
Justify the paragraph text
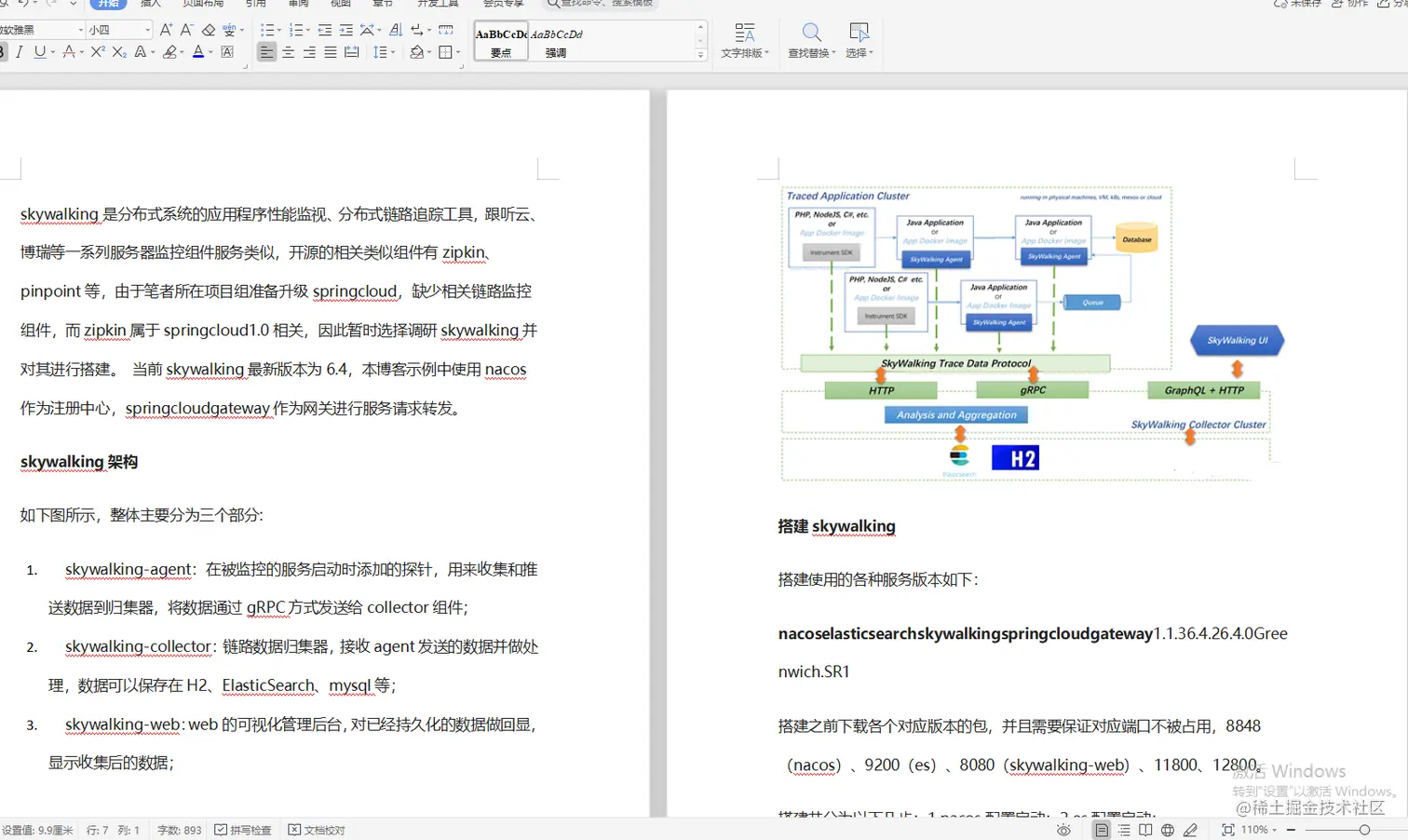(x=331, y=52)
